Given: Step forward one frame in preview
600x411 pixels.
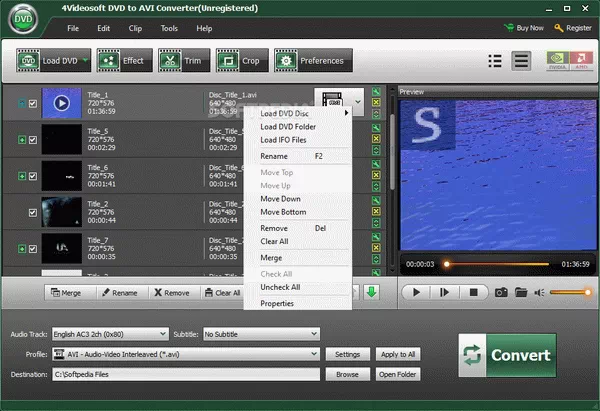Looking at the screenshot, I should click(444, 293).
